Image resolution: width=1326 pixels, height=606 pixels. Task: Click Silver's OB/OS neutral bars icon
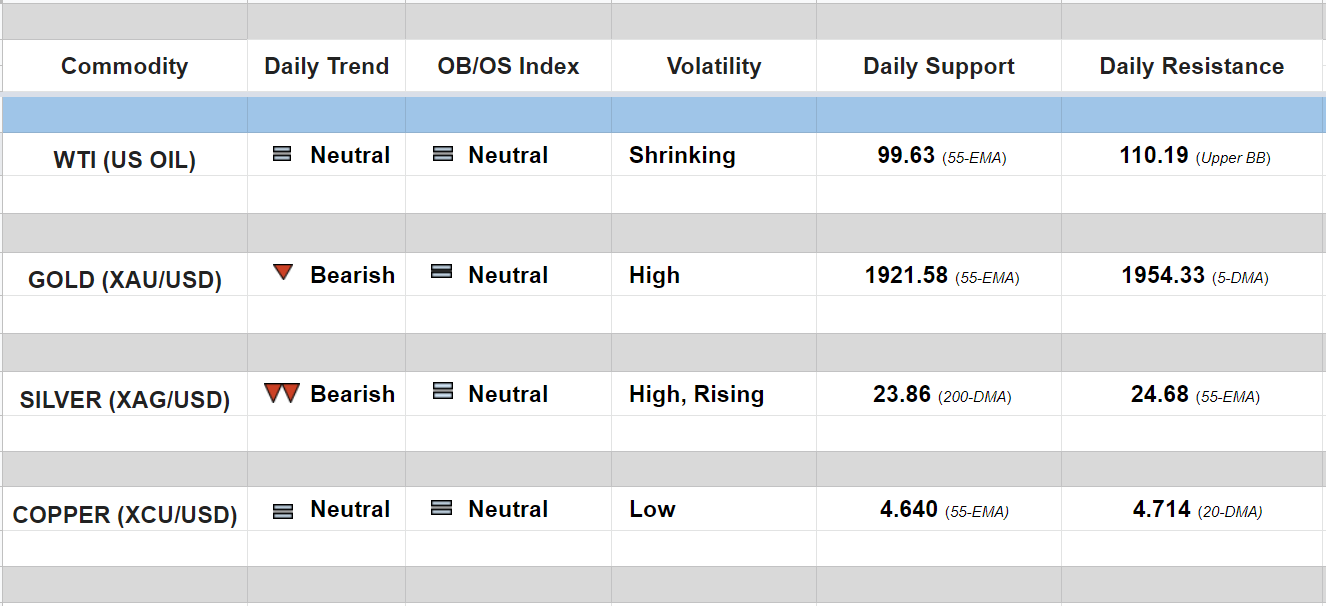[x=442, y=391]
